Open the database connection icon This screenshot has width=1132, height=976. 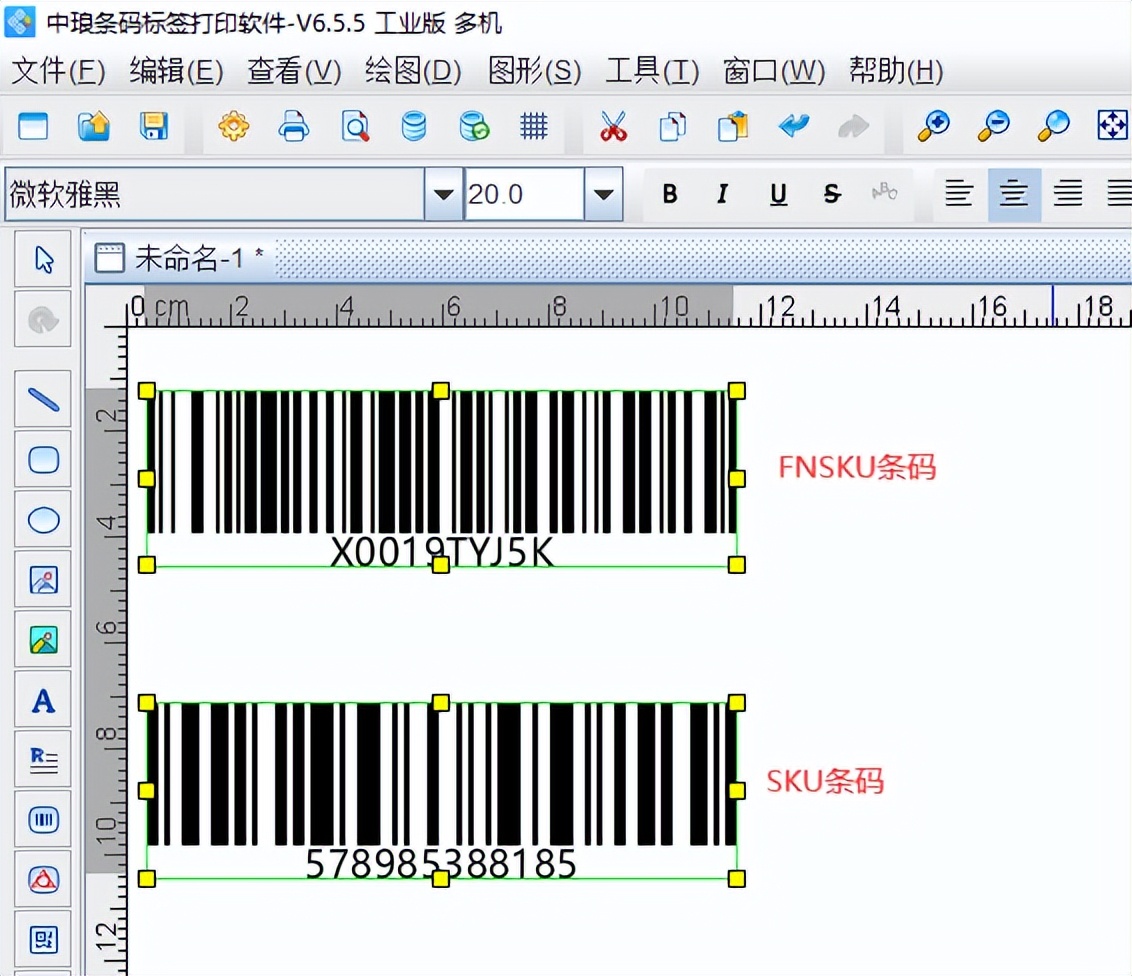pyautogui.click(x=414, y=127)
